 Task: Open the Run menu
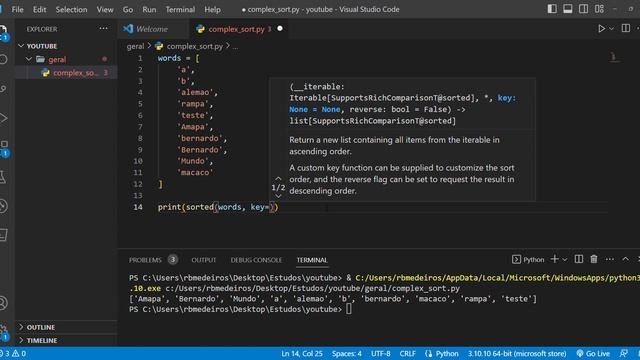tap(149, 9)
